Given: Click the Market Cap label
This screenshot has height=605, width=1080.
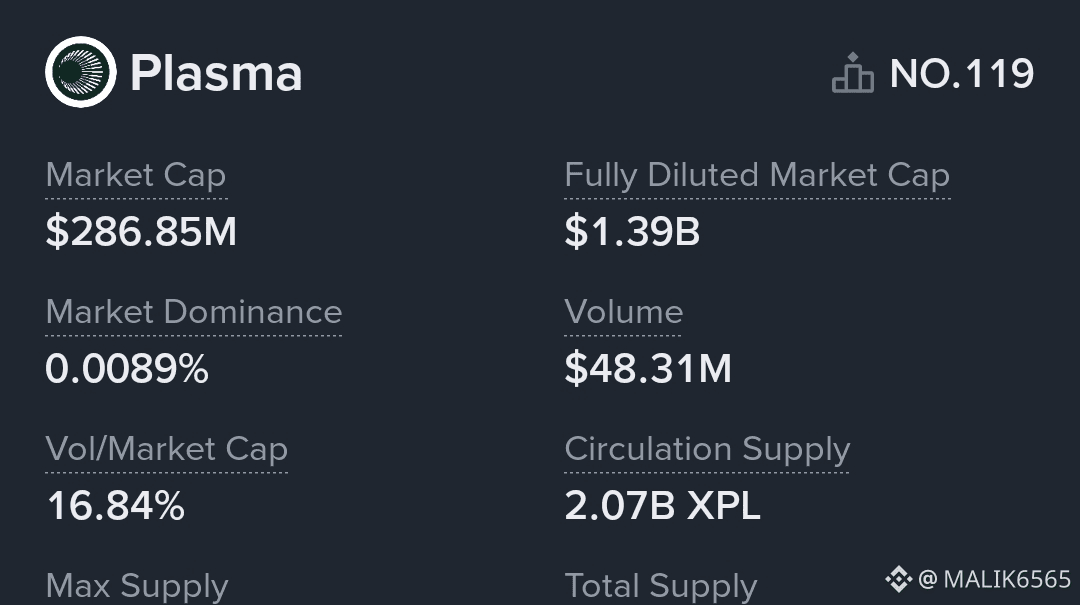Looking at the screenshot, I should (136, 175).
